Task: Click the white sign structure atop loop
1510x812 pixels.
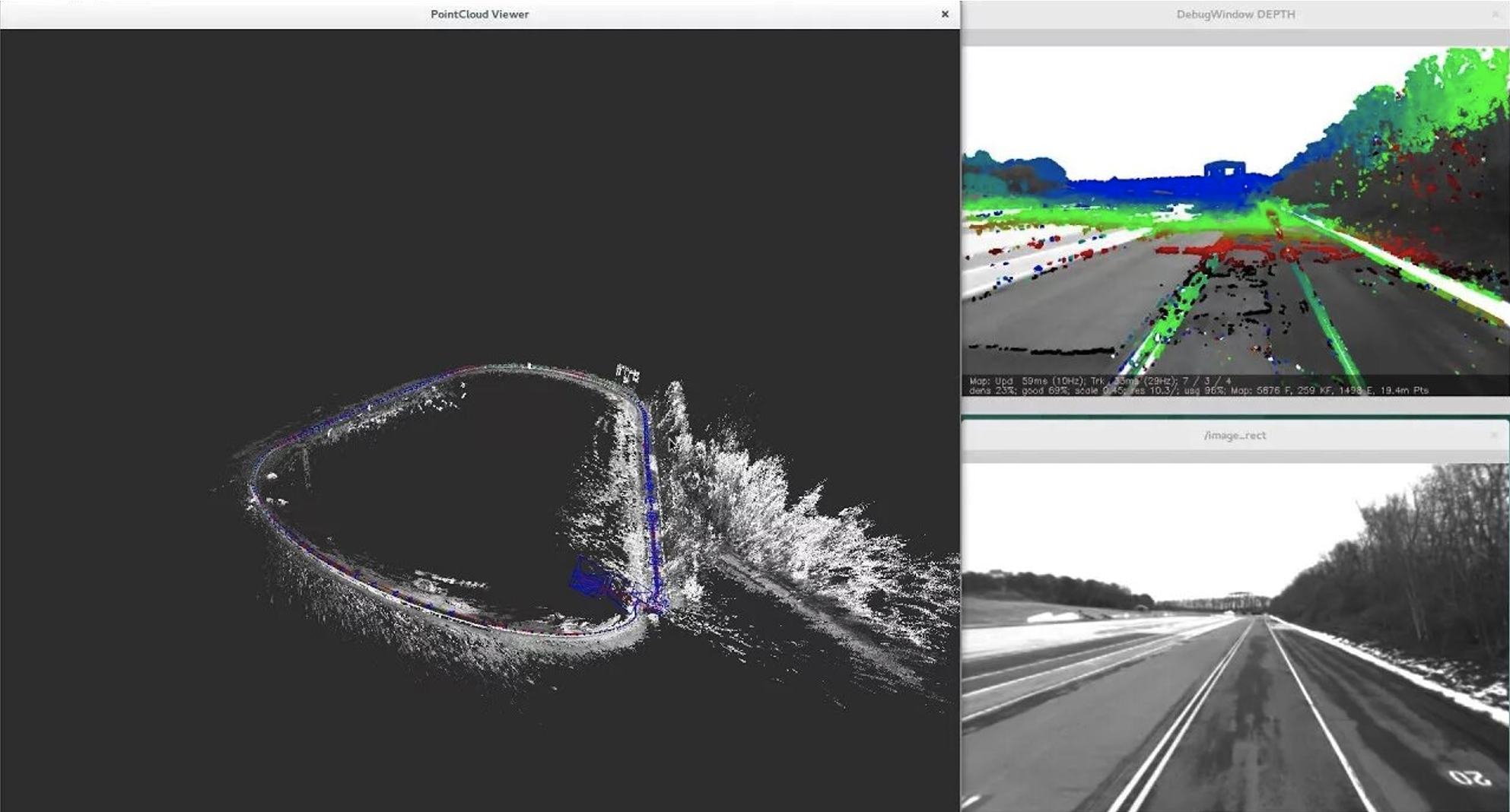Action: pos(628,373)
